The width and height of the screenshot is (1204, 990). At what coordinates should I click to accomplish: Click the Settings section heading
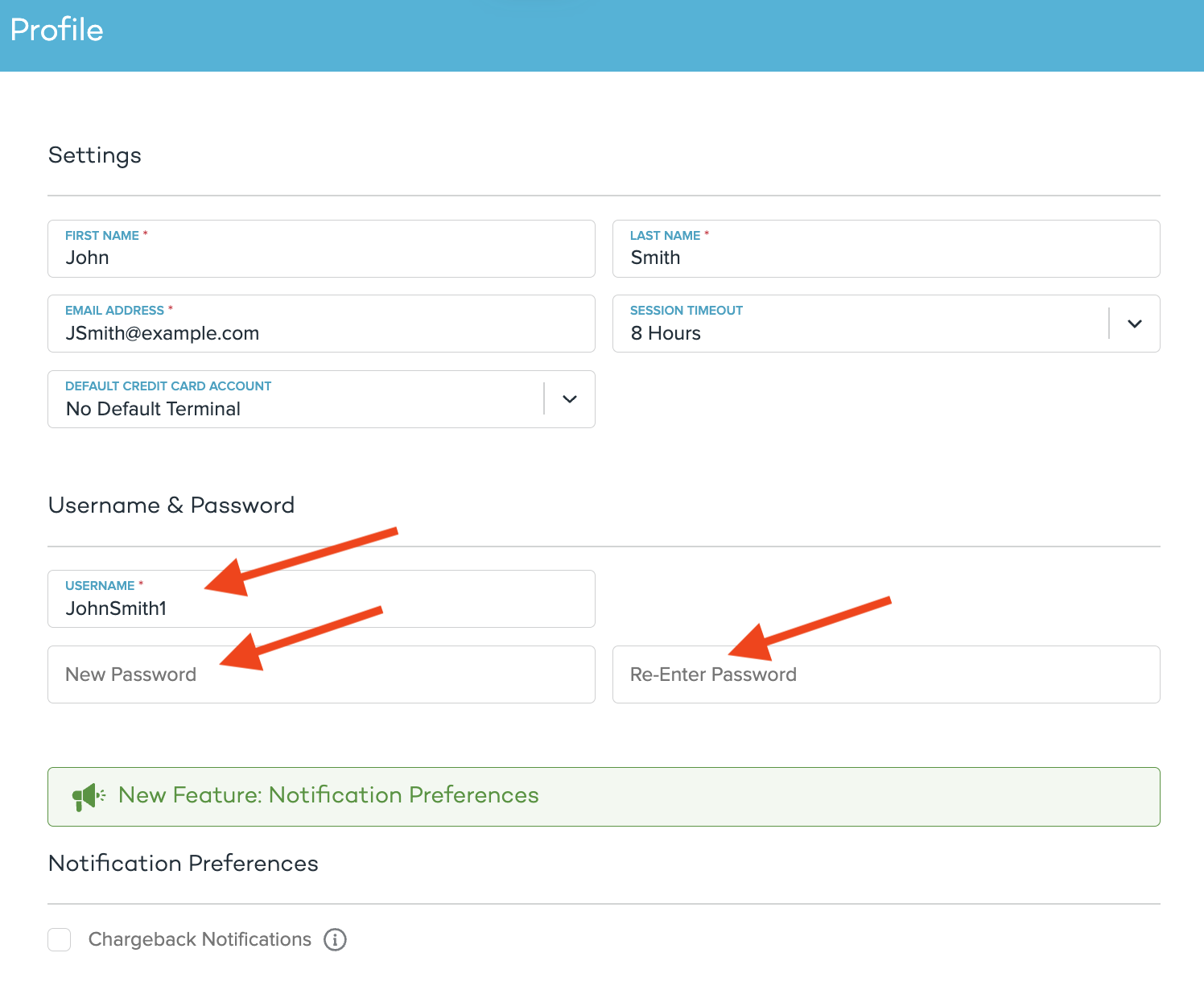(x=95, y=155)
